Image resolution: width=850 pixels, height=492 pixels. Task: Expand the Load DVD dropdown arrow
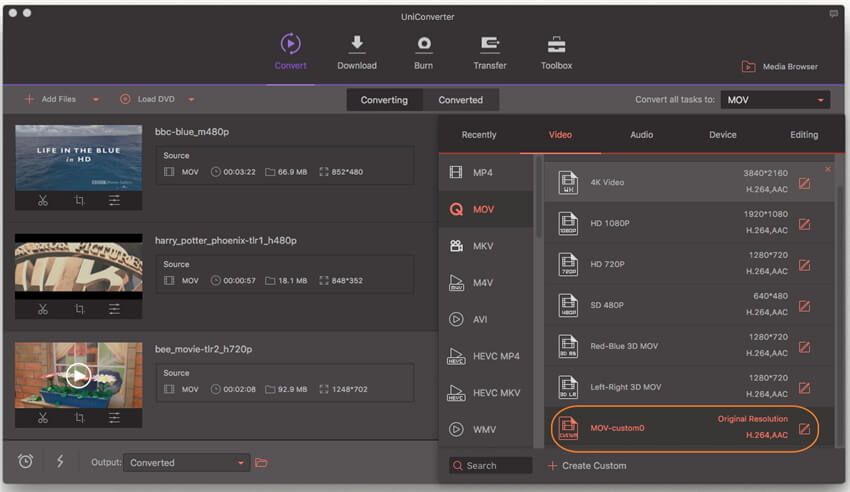coord(191,100)
